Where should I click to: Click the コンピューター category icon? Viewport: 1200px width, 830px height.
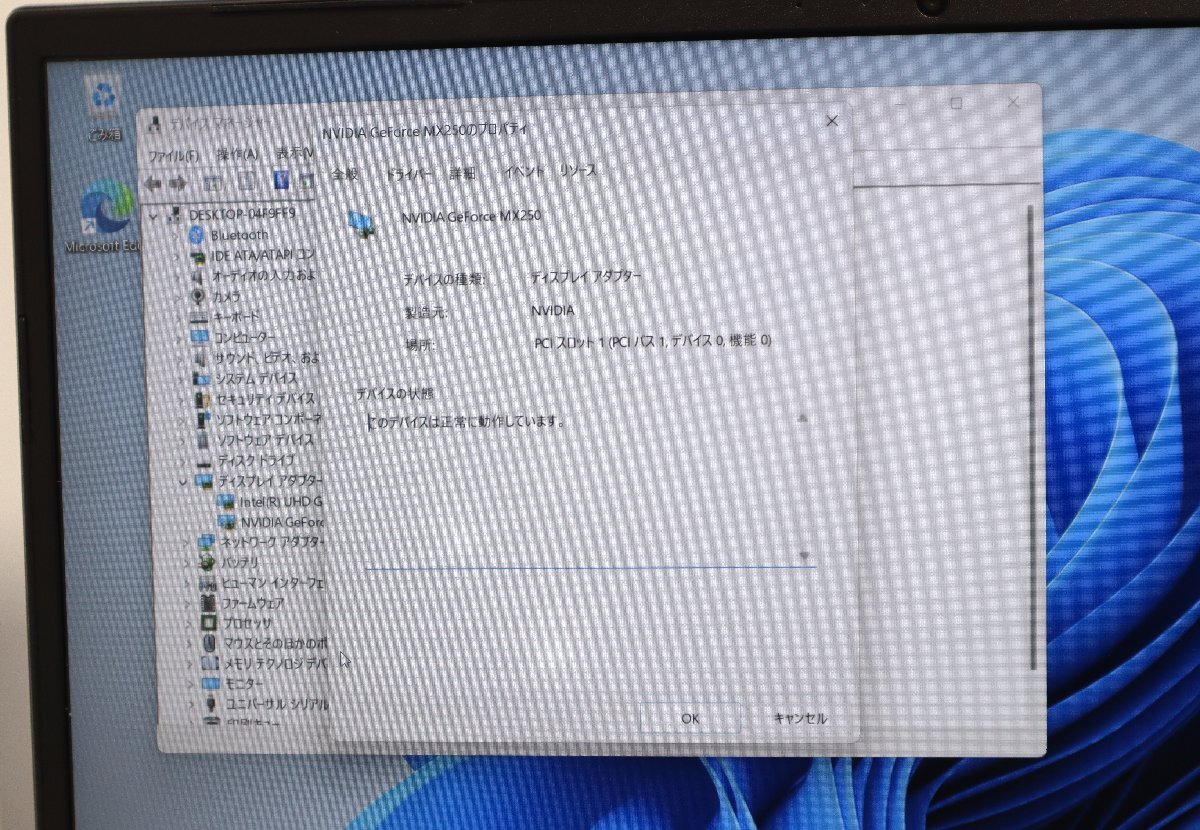[x=198, y=338]
